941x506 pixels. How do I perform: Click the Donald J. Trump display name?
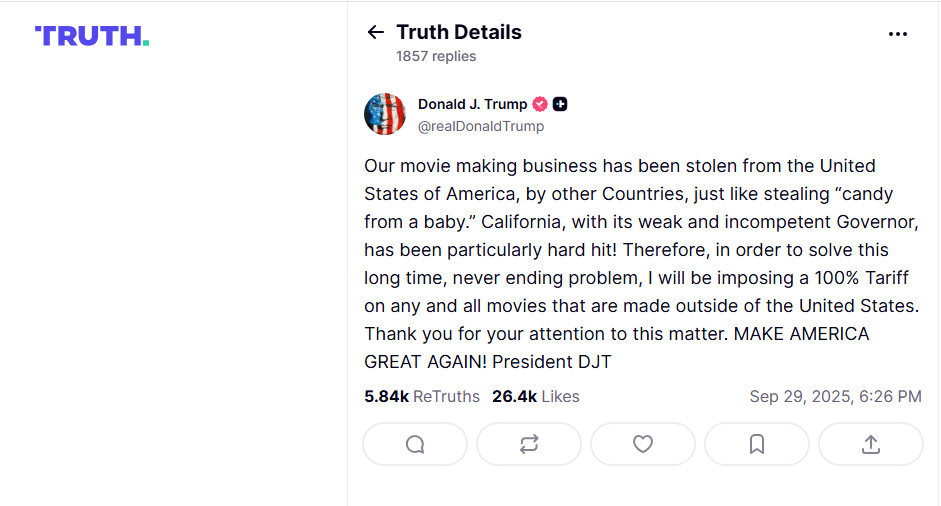pyautogui.click(x=472, y=104)
